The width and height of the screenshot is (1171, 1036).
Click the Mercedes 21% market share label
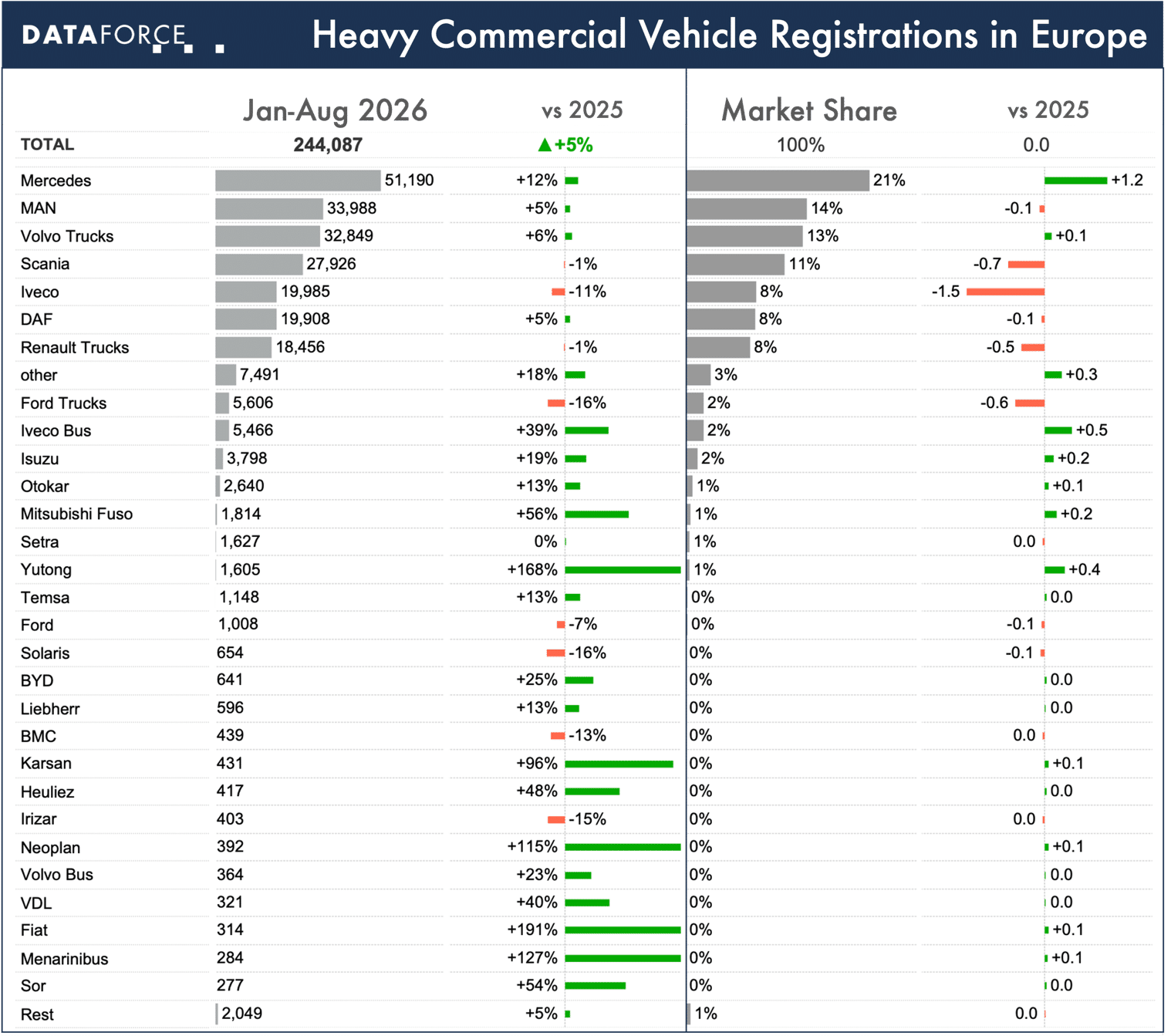[889, 181]
